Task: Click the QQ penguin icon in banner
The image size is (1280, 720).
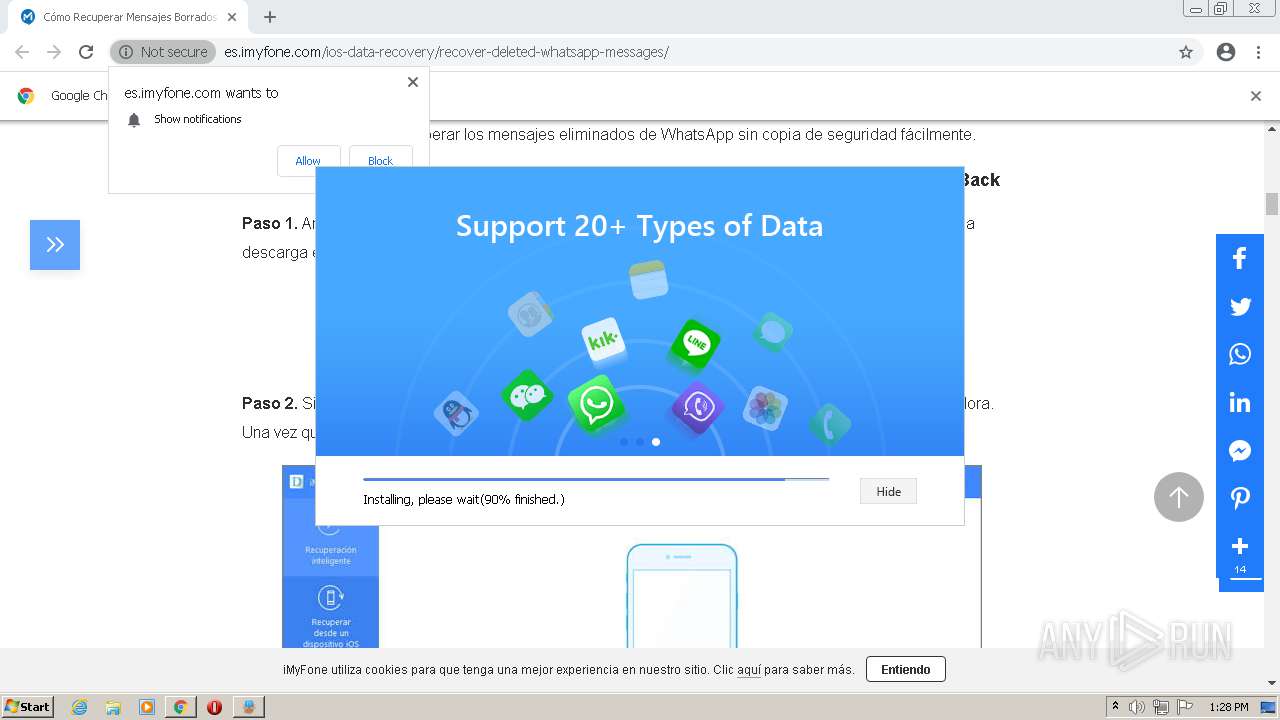Action: (x=457, y=413)
